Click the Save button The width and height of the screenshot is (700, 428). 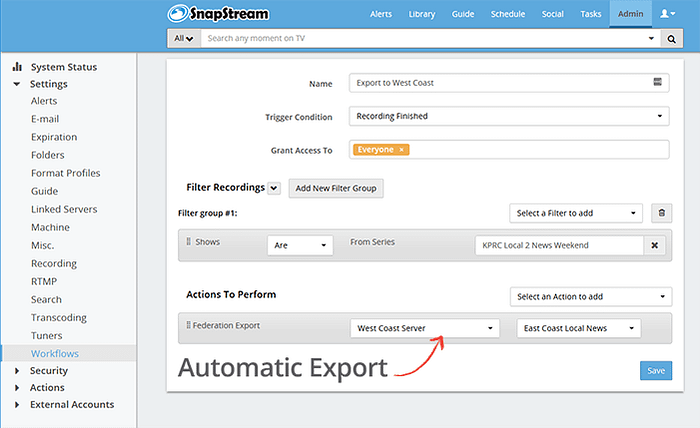coord(656,370)
